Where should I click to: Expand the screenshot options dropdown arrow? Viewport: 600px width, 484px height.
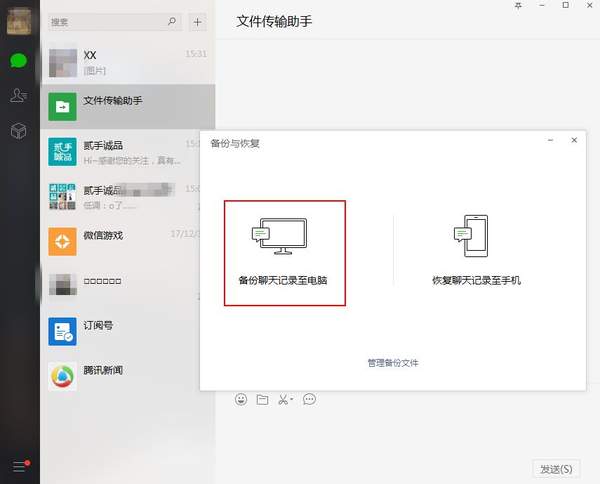[x=293, y=401]
